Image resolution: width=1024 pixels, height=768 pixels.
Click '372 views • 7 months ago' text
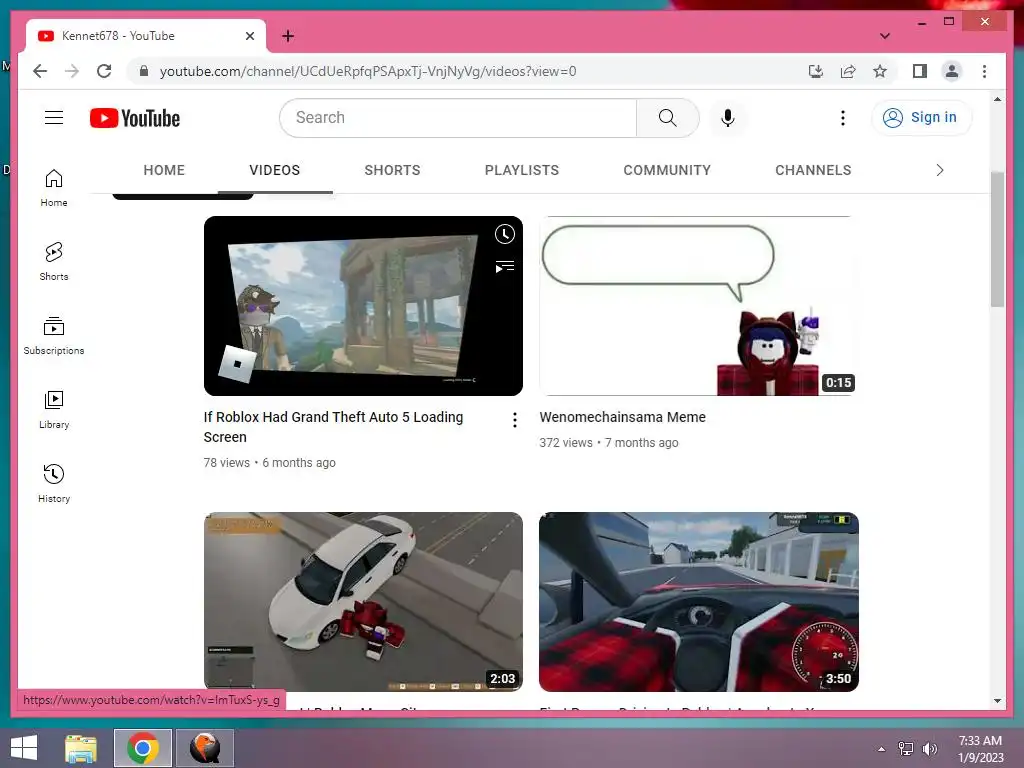pyautogui.click(x=609, y=442)
